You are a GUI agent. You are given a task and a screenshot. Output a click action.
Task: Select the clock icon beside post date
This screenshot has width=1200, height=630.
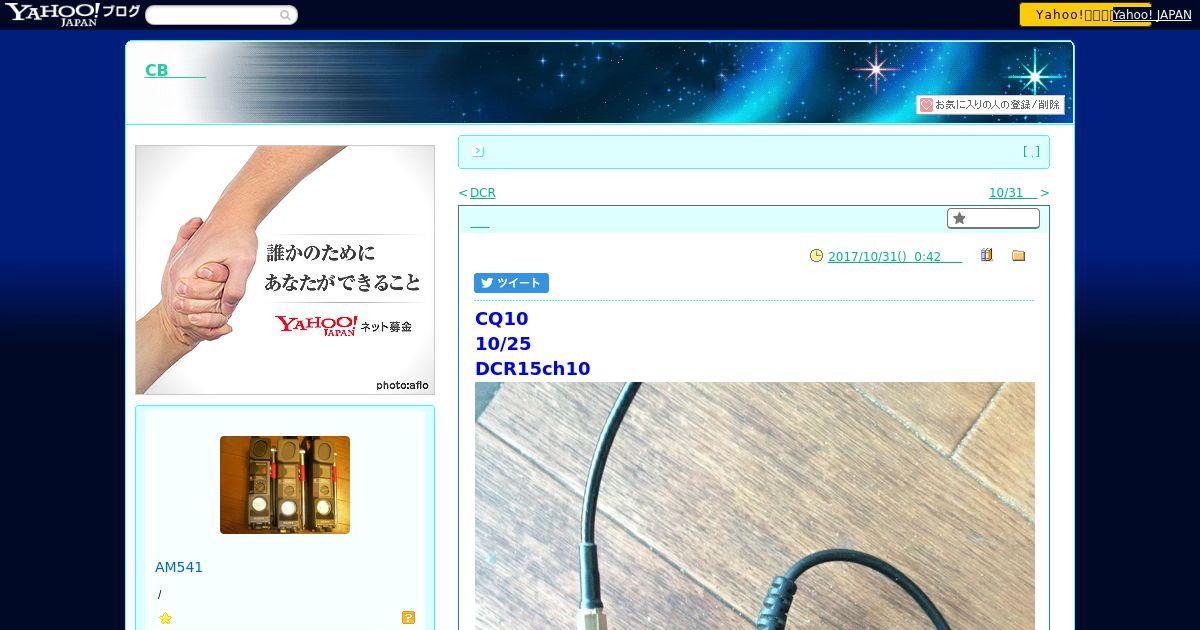(816, 256)
